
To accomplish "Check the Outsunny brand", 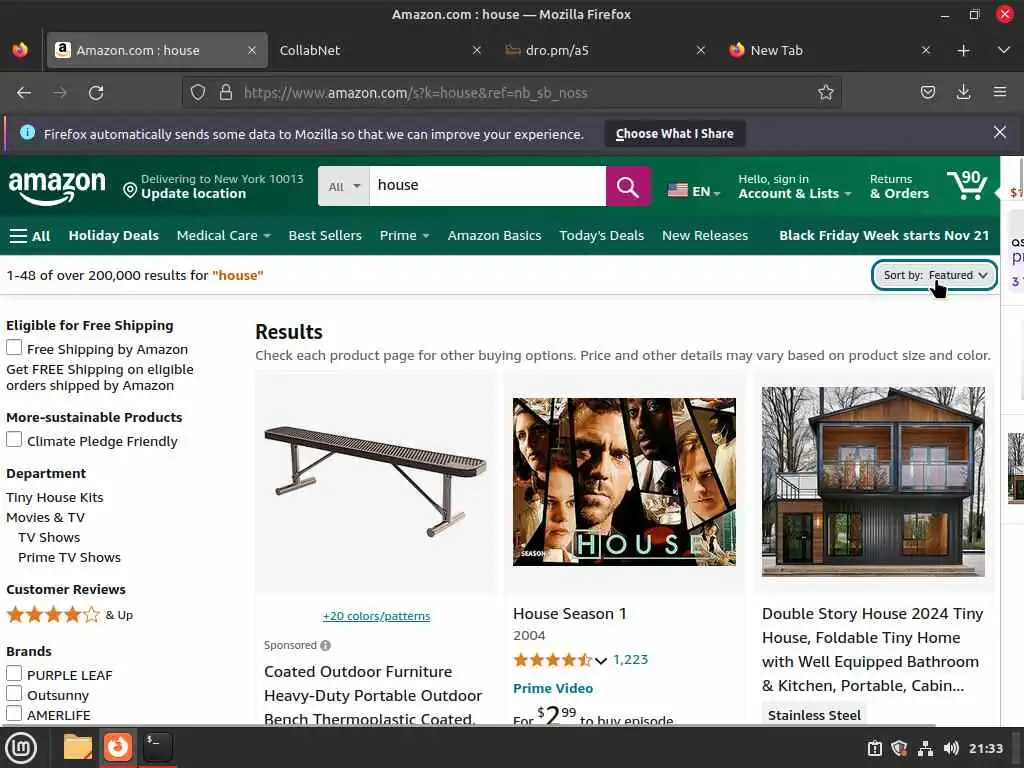I will point(14,694).
